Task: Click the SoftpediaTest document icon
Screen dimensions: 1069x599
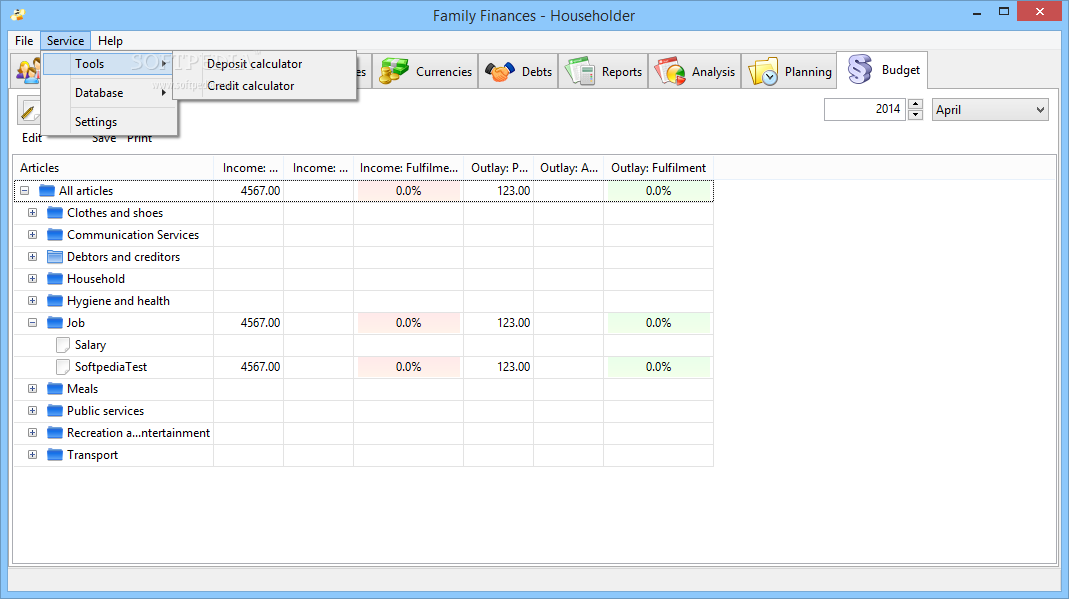Action: 63,367
